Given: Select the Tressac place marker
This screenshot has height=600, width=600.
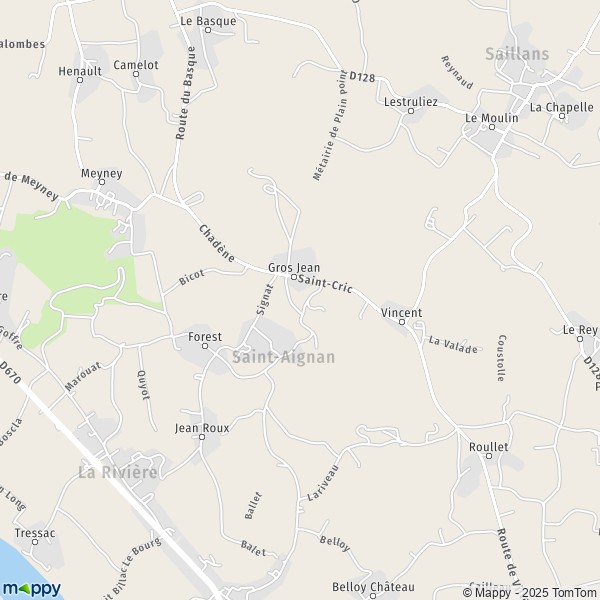Looking at the screenshot, I should (35, 542).
